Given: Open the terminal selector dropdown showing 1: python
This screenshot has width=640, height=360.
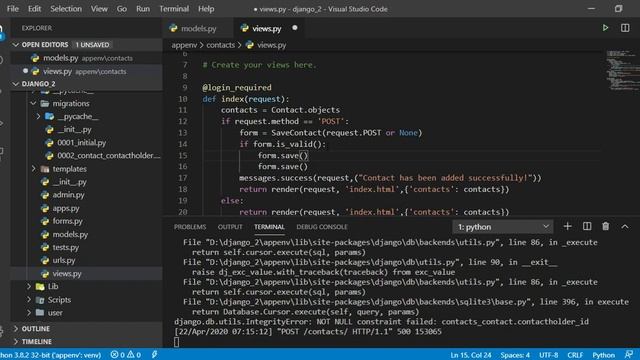Looking at the screenshot, I should coord(503,227).
